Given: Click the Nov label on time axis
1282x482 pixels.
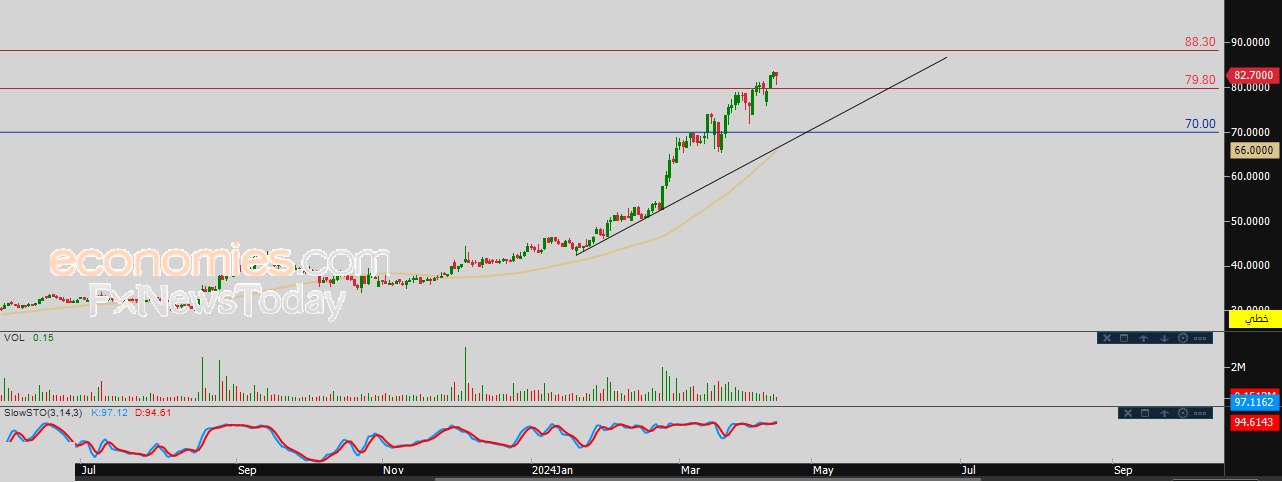Looking at the screenshot, I should [393, 468].
